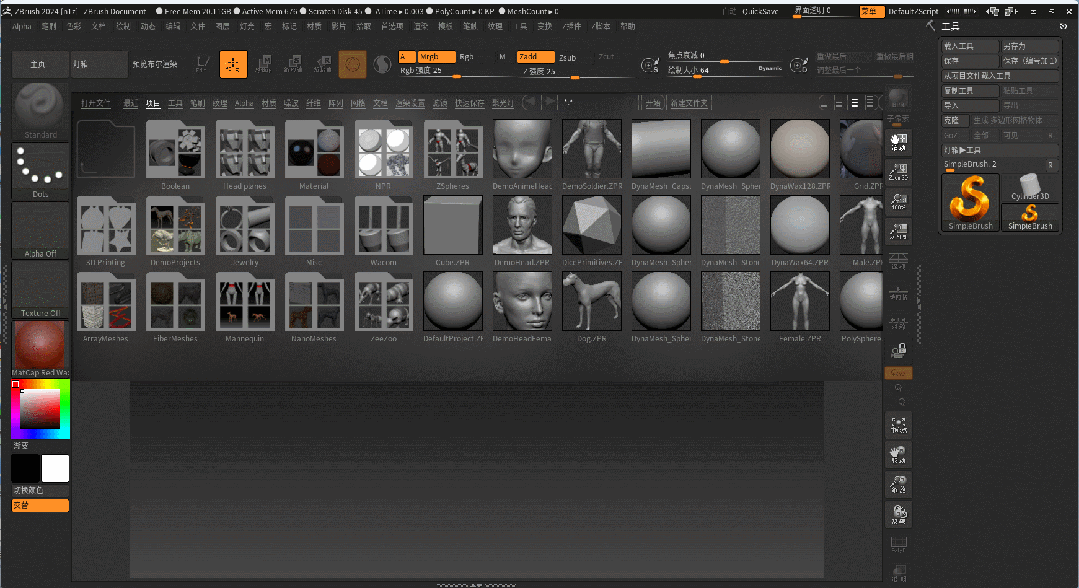1079x588 pixels.
Task: Toggle the orange 交替 alternate button
Action: click(40, 505)
